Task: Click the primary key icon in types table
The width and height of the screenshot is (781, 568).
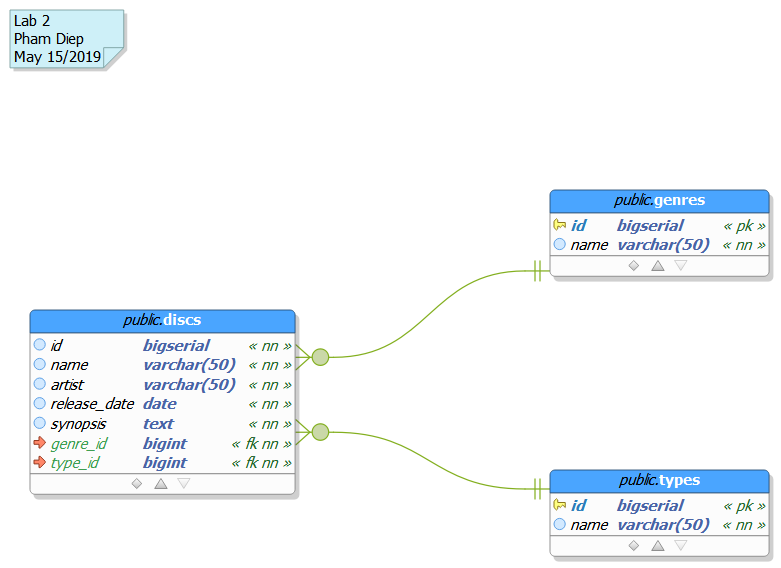Action: pos(560,506)
